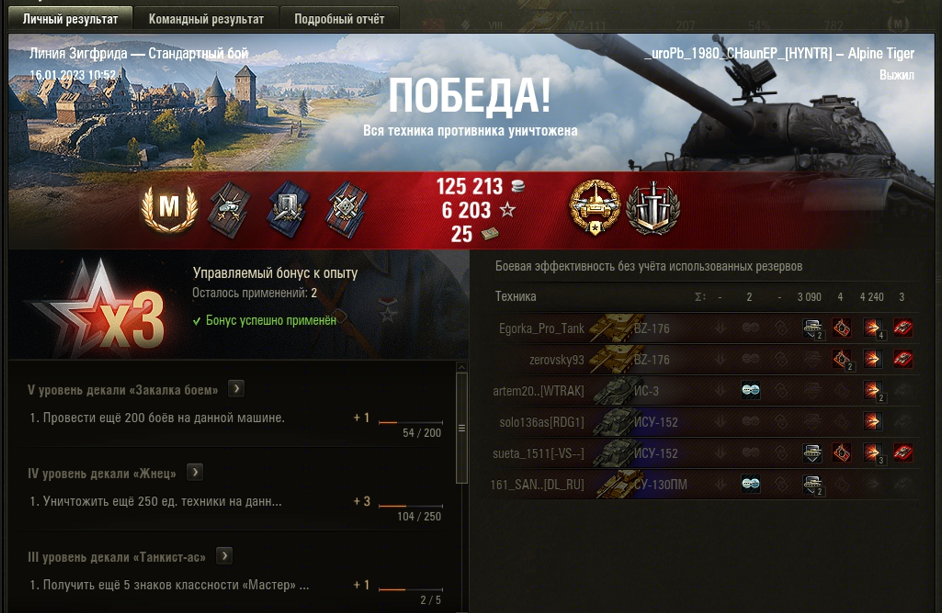
Task: Click the 54 / 200 battles progress bar
Action: point(410,422)
